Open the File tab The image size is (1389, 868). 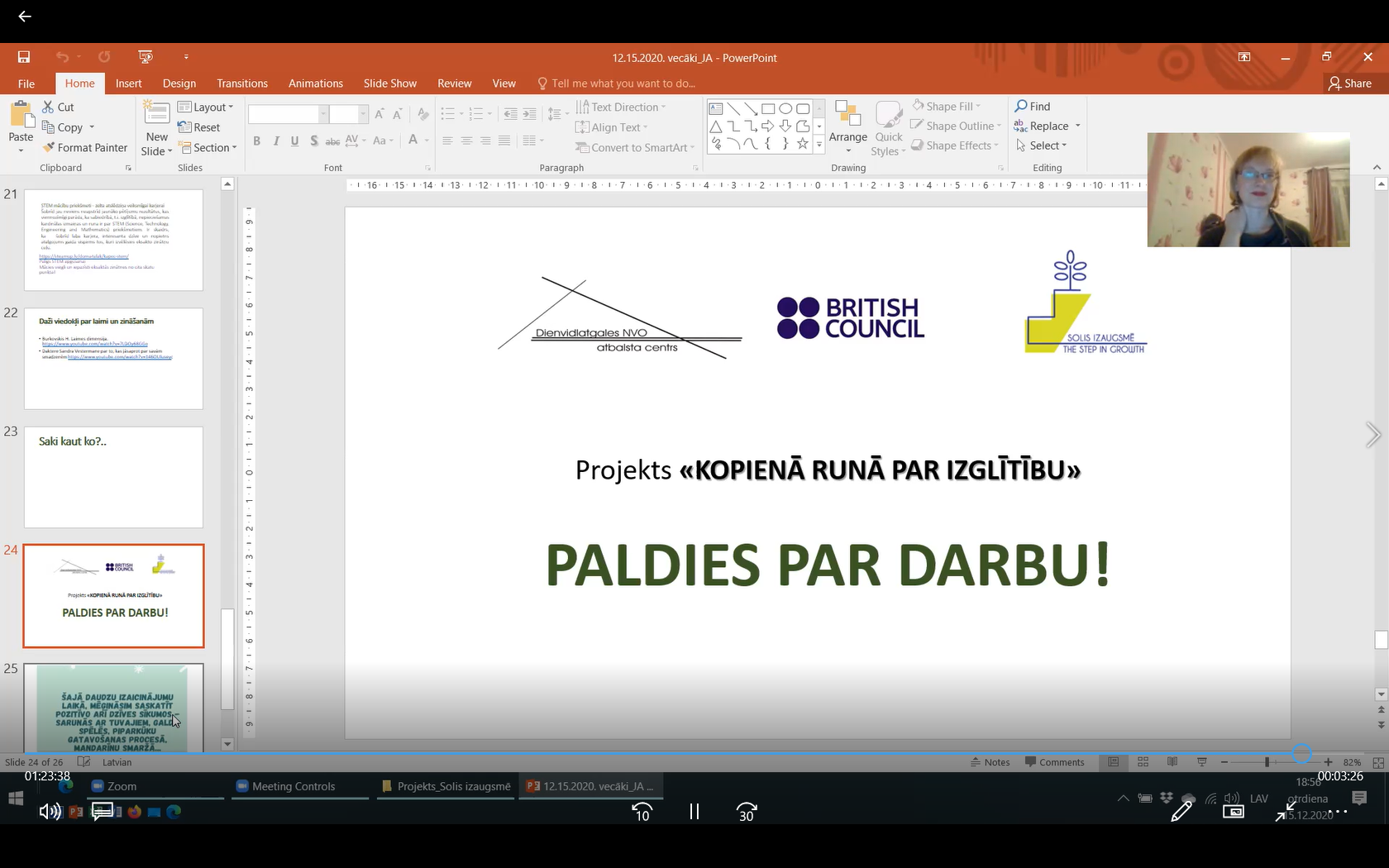point(26,83)
